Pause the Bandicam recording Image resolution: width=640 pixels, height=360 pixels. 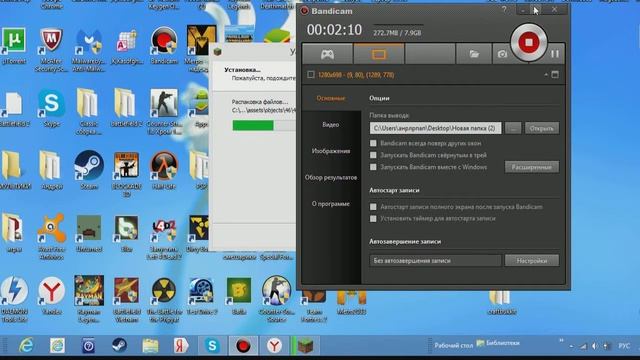coord(555,54)
